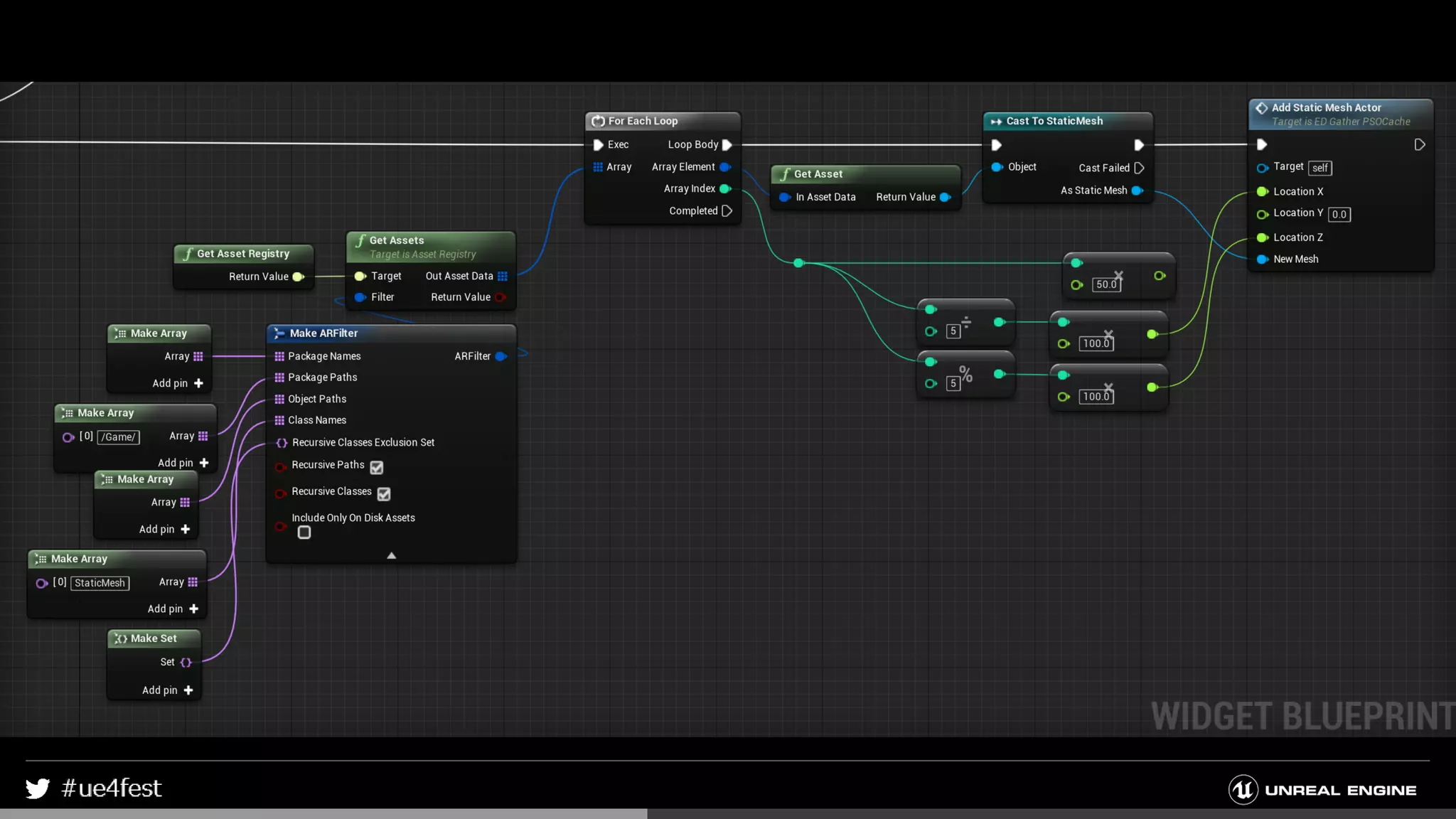The width and height of the screenshot is (1456, 819).
Task: Add a pin to the StaticMesh Make Array node
Action: coord(193,609)
